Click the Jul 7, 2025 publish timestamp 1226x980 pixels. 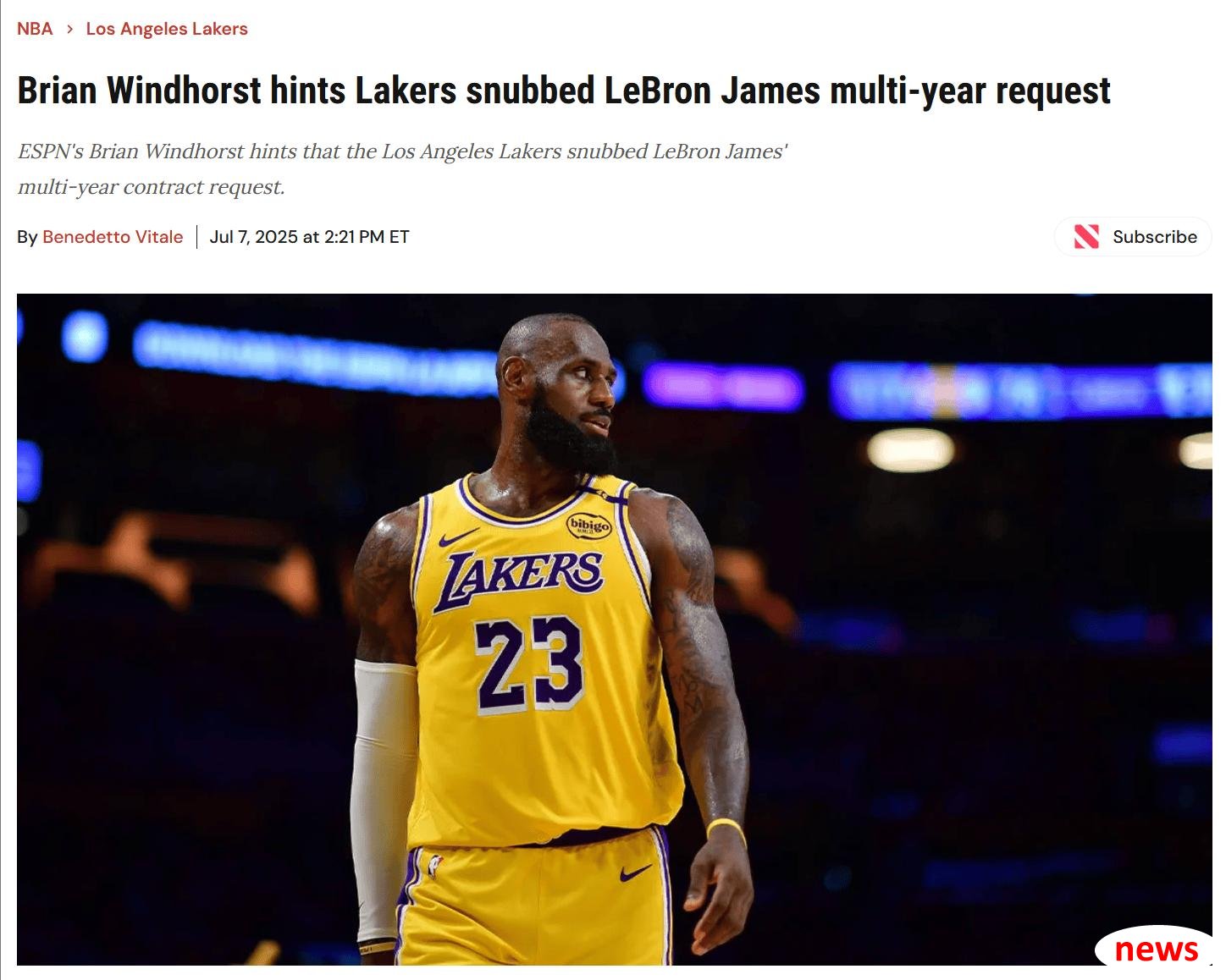pyautogui.click(x=309, y=237)
